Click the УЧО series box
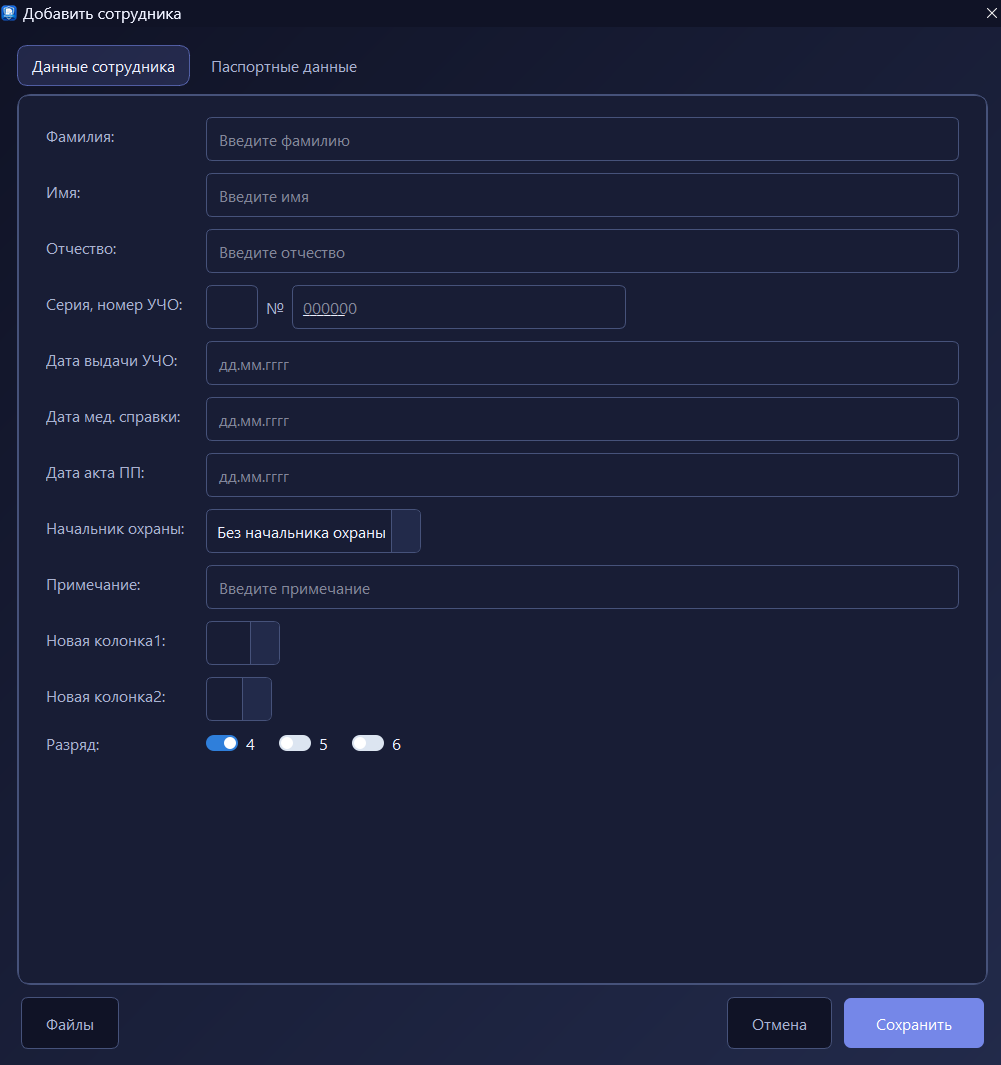This screenshot has height=1065, width=1001. (x=232, y=307)
